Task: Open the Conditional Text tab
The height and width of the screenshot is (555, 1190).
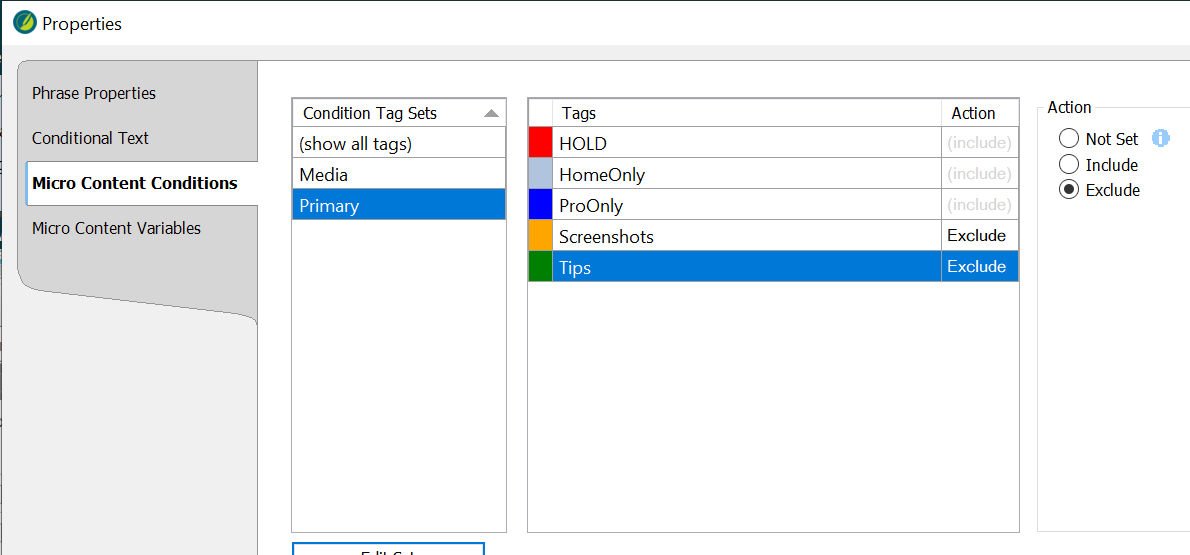Action: (x=90, y=138)
